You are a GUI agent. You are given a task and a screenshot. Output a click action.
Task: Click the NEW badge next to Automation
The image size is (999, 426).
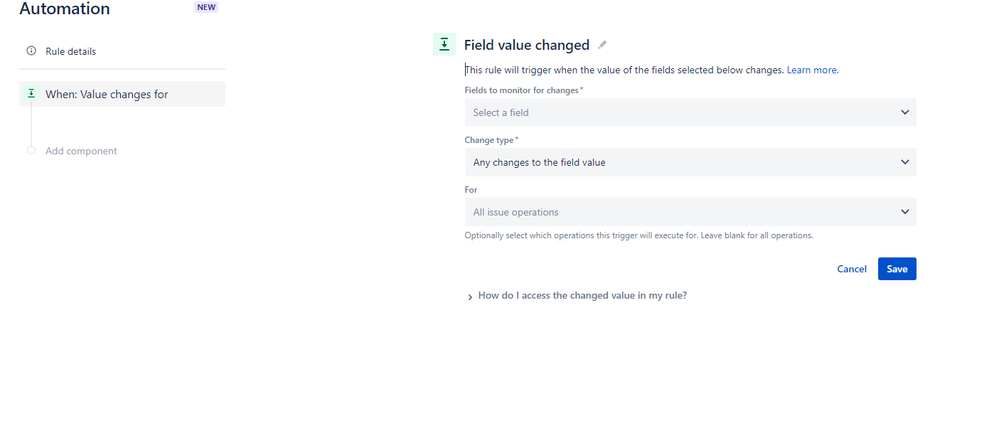206,8
